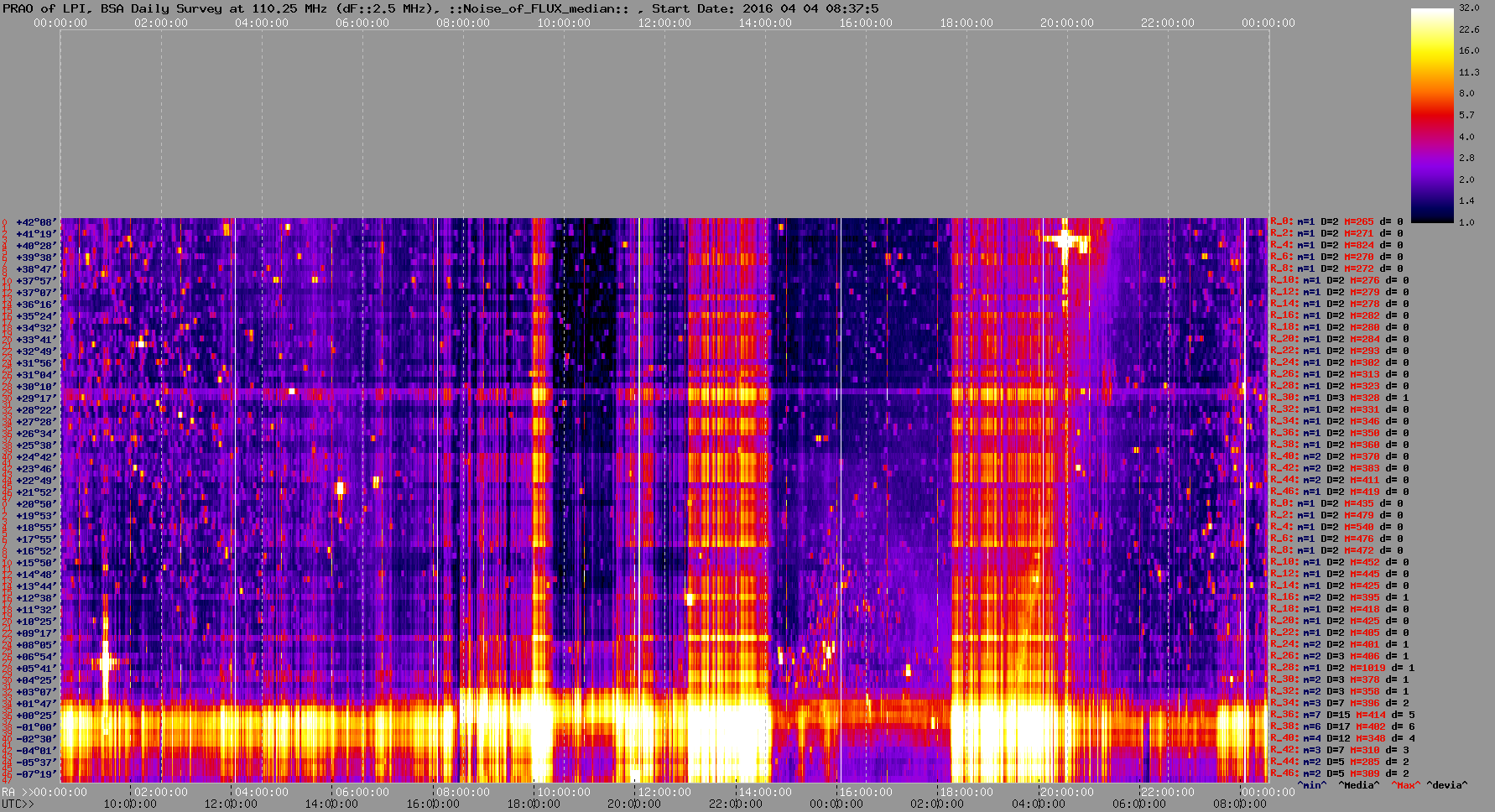The height and width of the screenshot is (812, 1495).
Task: Click the ^Media^ legend label
Action: (x=1359, y=786)
